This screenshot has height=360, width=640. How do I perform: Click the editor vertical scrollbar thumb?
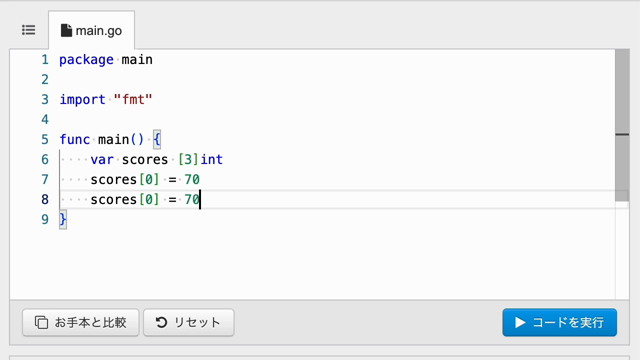click(622, 125)
